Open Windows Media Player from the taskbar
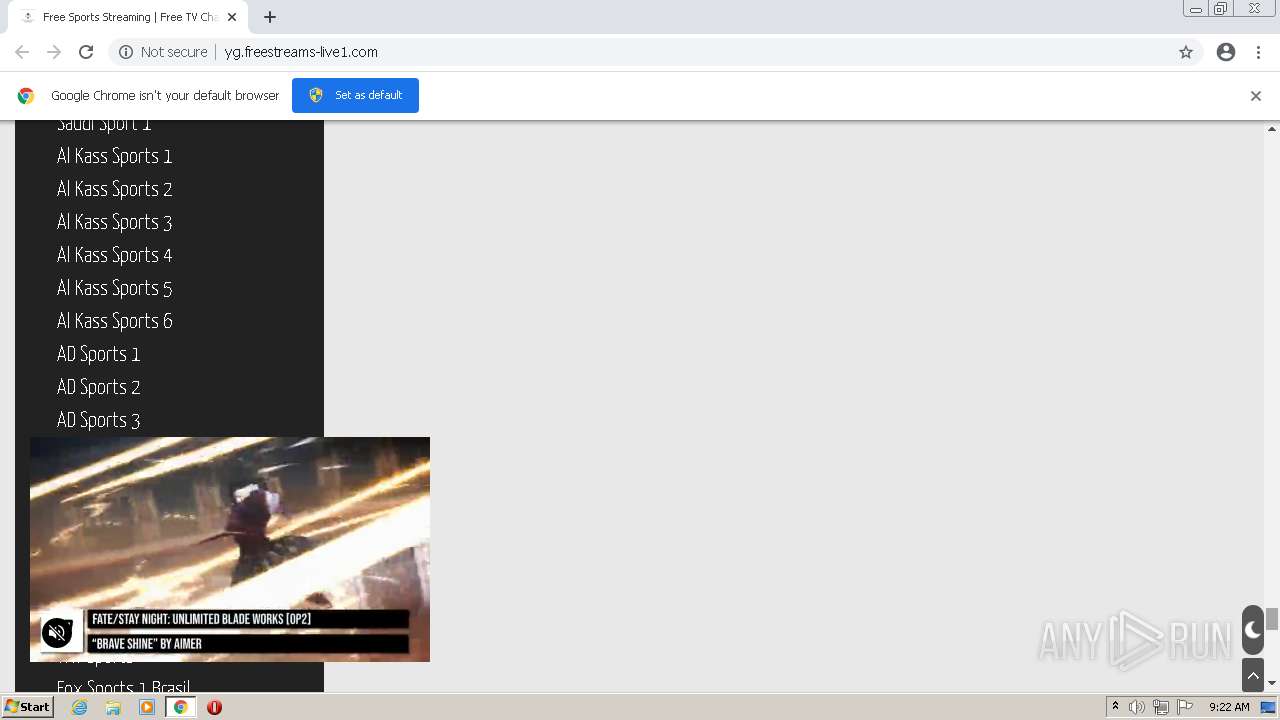Image resolution: width=1280 pixels, height=720 pixels. point(147,707)
